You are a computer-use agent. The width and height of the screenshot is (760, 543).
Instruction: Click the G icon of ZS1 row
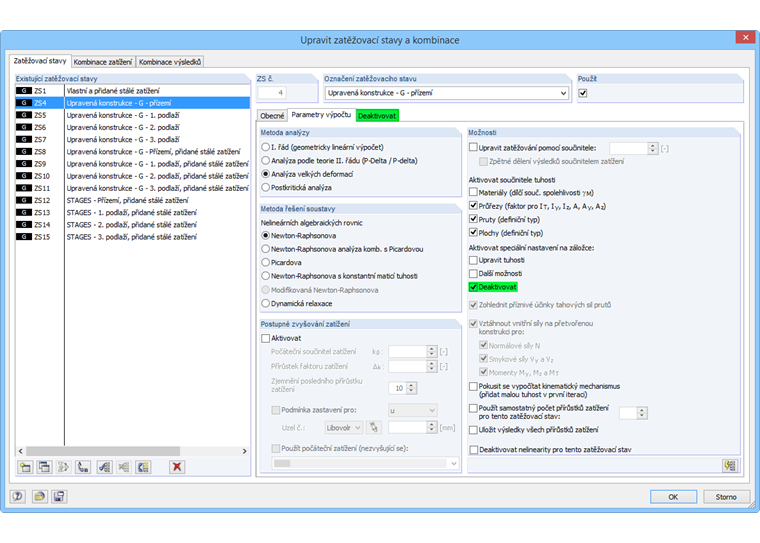pos(24,91)
